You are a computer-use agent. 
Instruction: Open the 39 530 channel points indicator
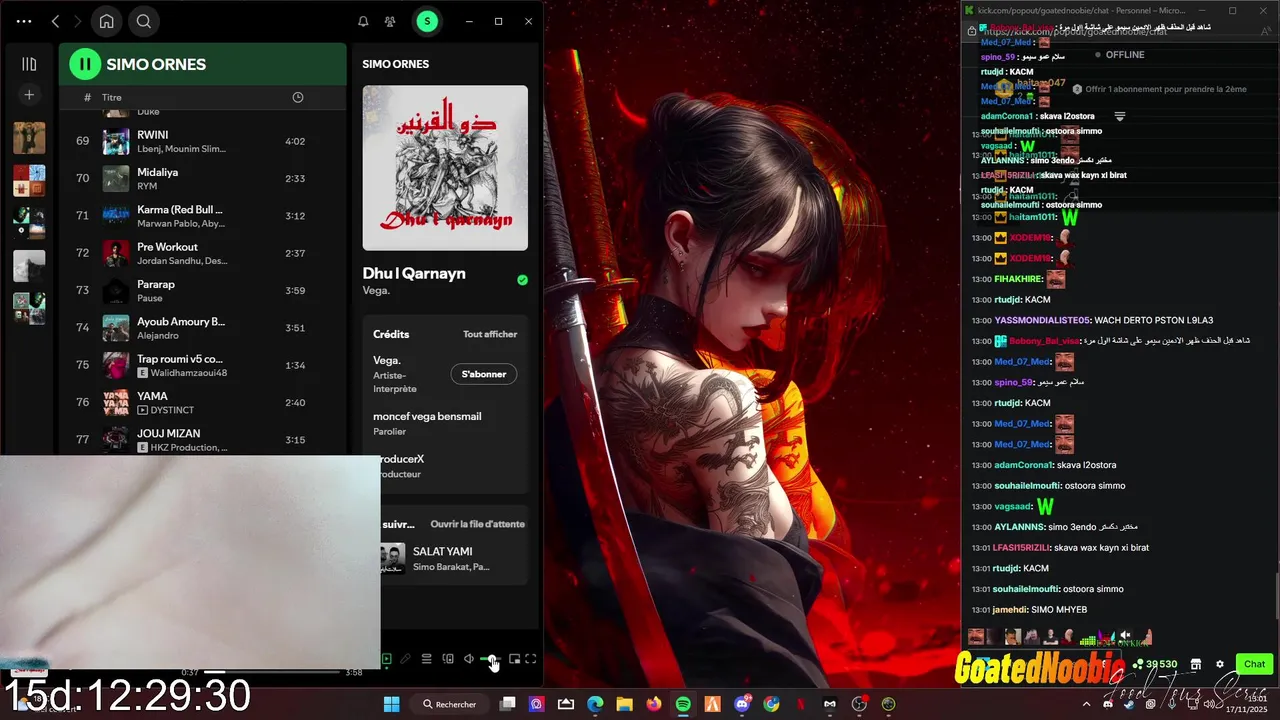[1155, 664]
